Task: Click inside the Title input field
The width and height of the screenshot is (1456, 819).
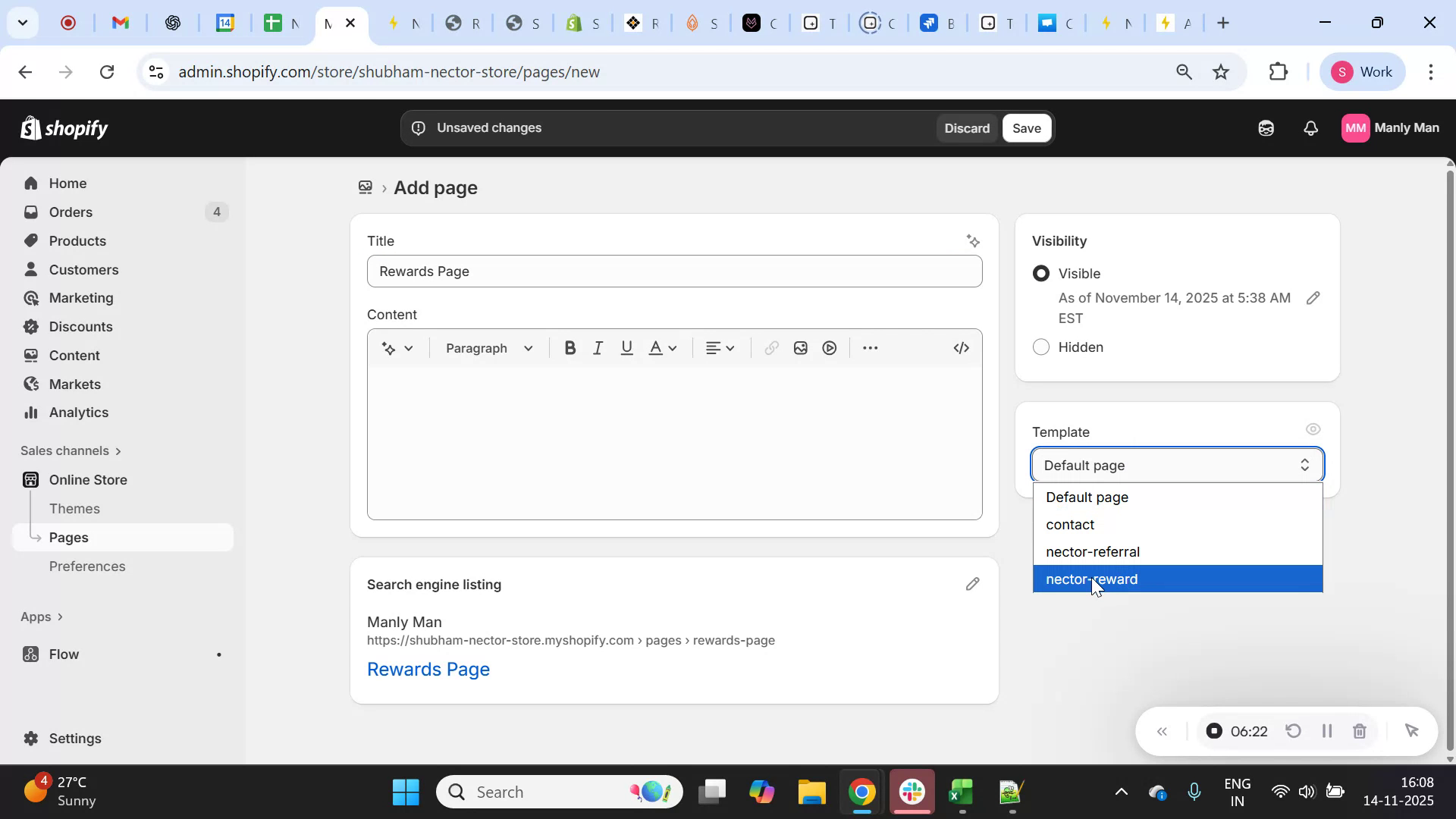Action: click(x=674, y=271)
